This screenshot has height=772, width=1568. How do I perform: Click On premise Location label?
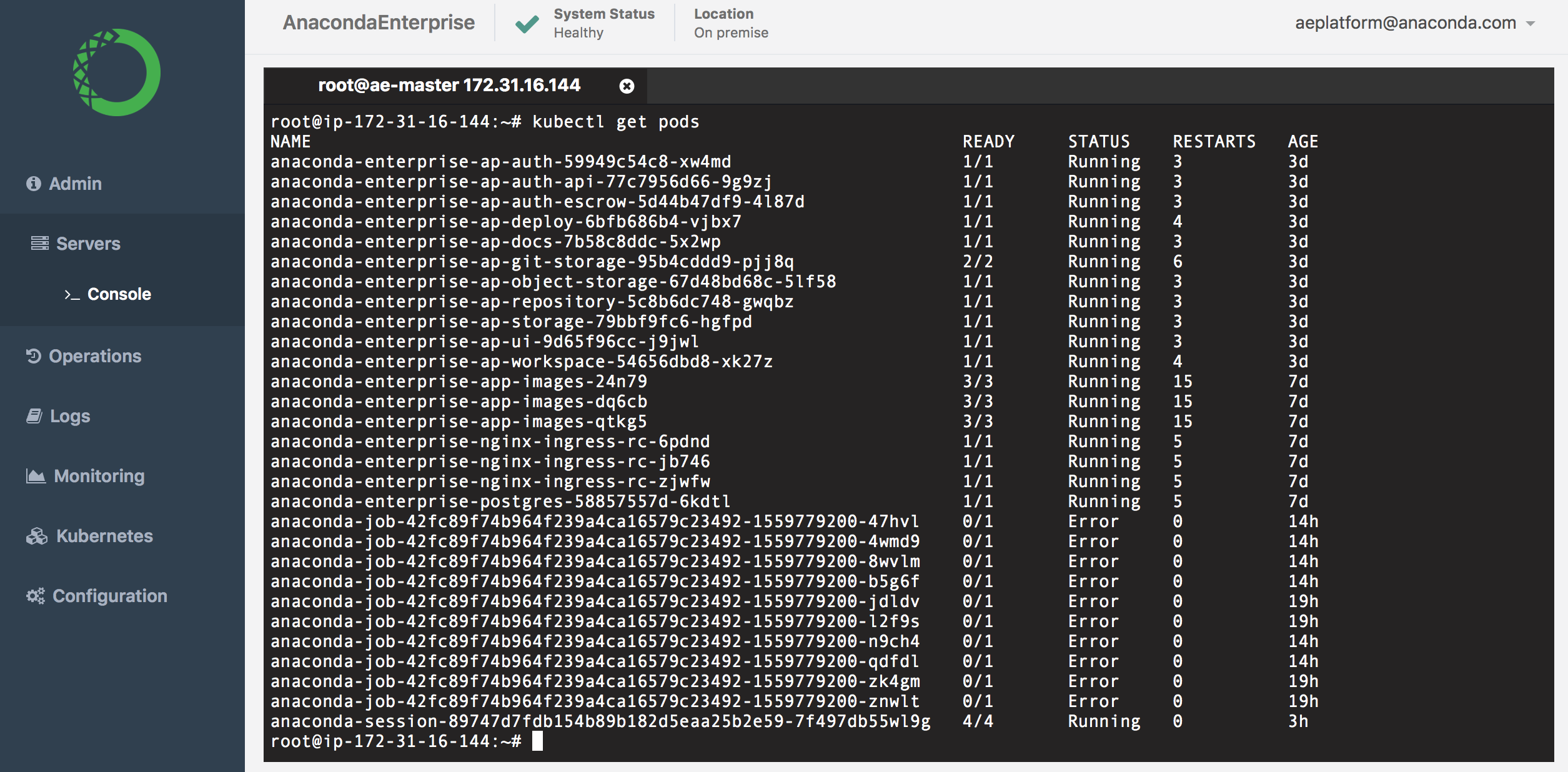(x=731, y=32)
